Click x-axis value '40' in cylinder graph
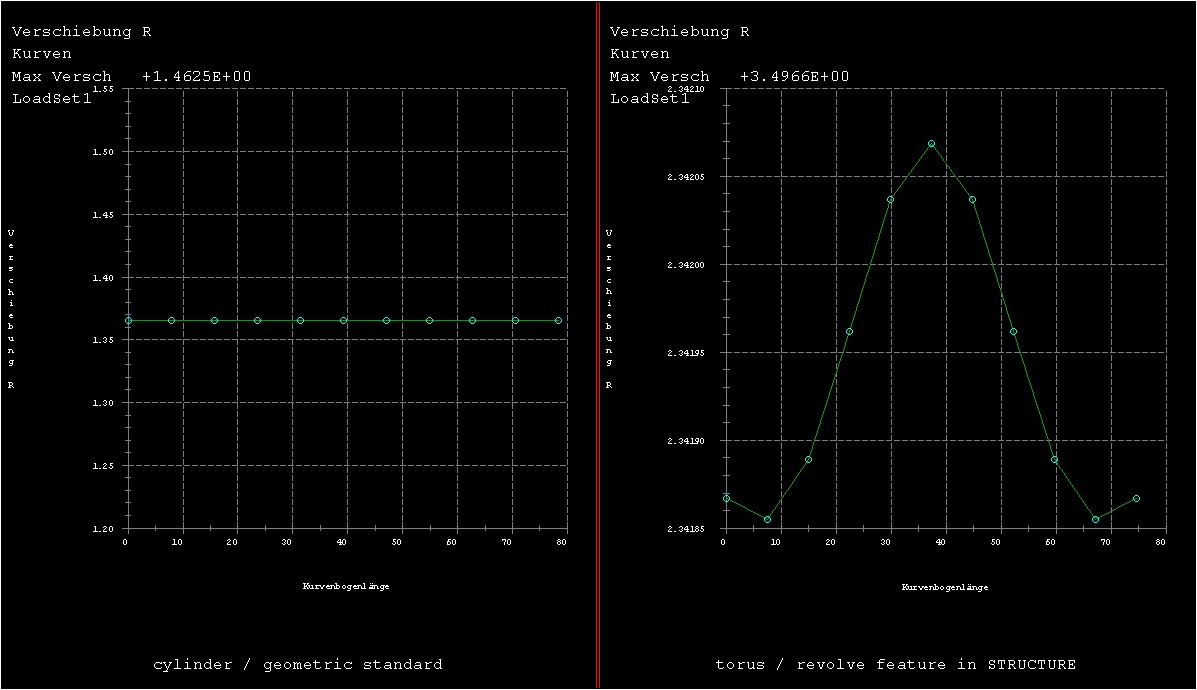Viewport: 1197px width, 690px height. click(342, 542)
